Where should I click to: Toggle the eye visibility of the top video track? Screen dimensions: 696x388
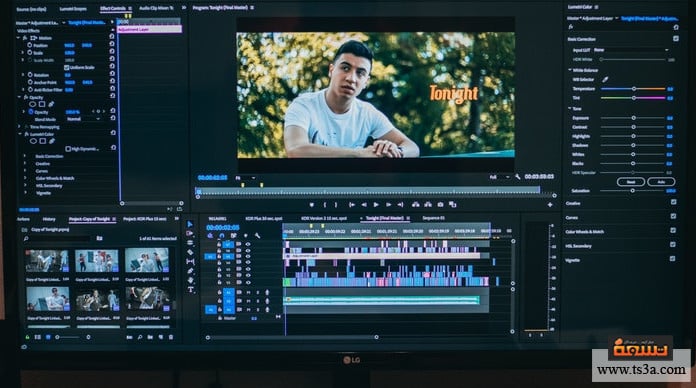point(248,244)
